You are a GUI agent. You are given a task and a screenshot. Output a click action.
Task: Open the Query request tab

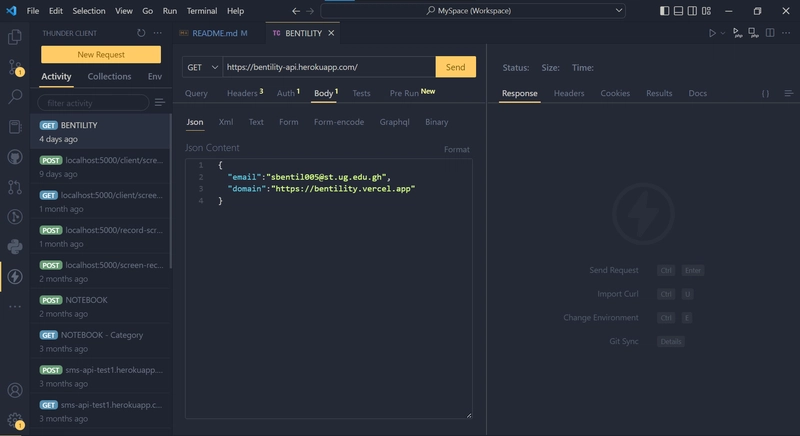point(196,93)
